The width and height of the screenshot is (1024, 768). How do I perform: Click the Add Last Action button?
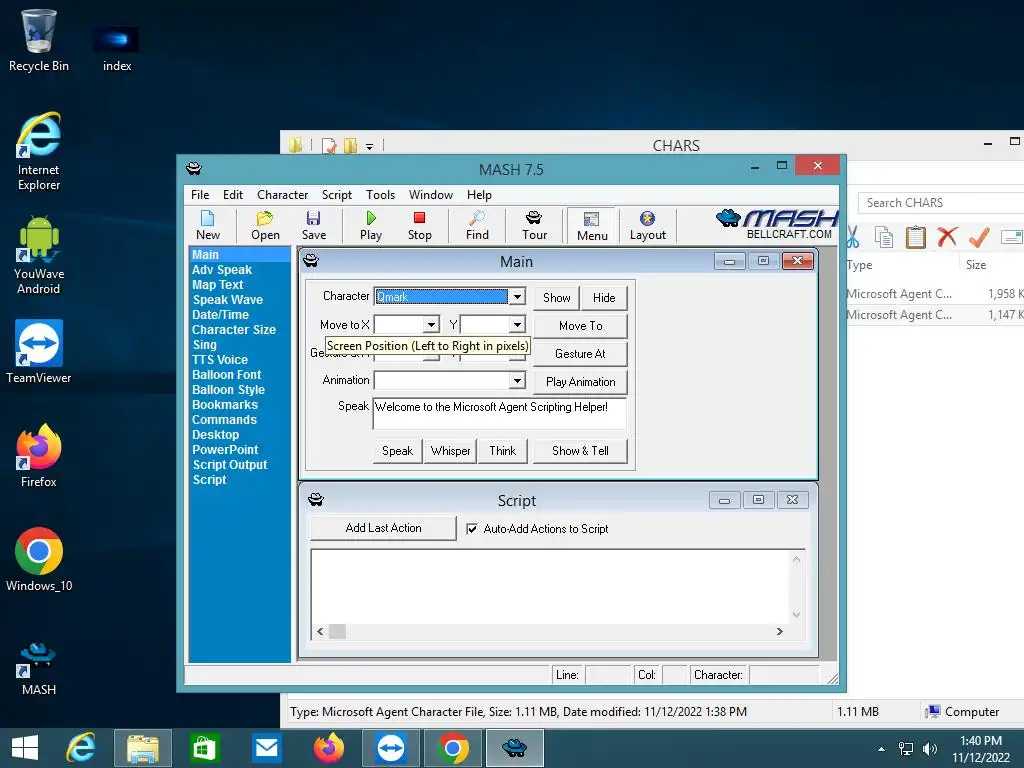click(x=383, y=528)
